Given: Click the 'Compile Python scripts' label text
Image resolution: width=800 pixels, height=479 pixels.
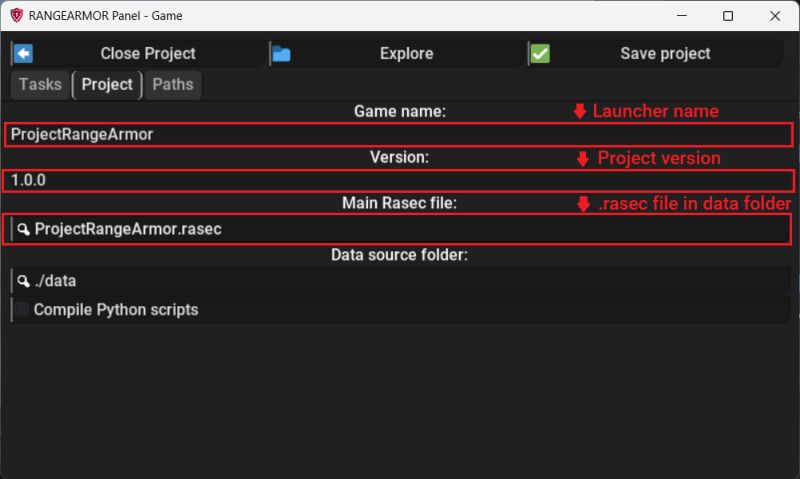Looking at the screenshot, I should pos(116,310).
